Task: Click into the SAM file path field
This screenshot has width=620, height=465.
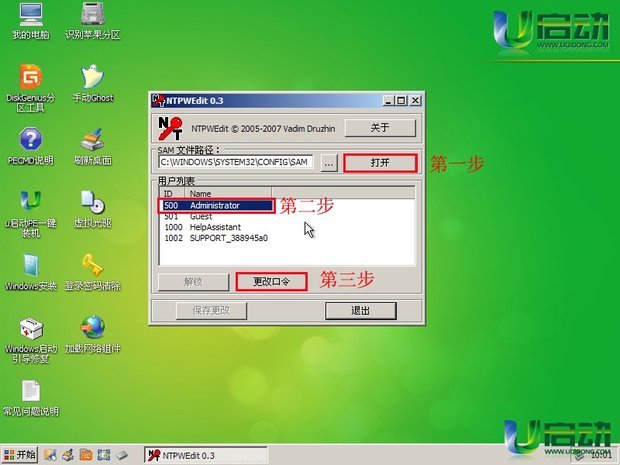Action: (x=236, y=162)
